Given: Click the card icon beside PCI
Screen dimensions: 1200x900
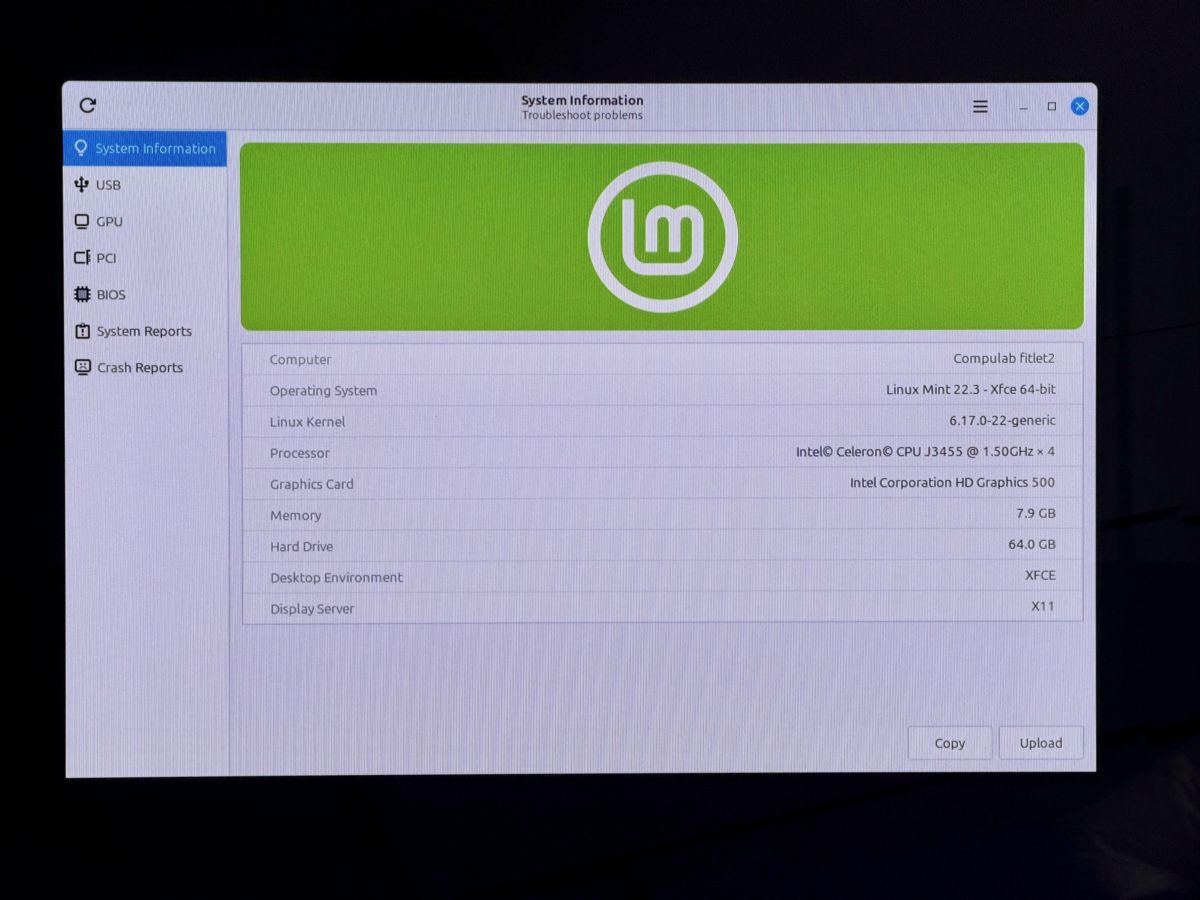Looking at the screenshot, I should click(82, 258).
